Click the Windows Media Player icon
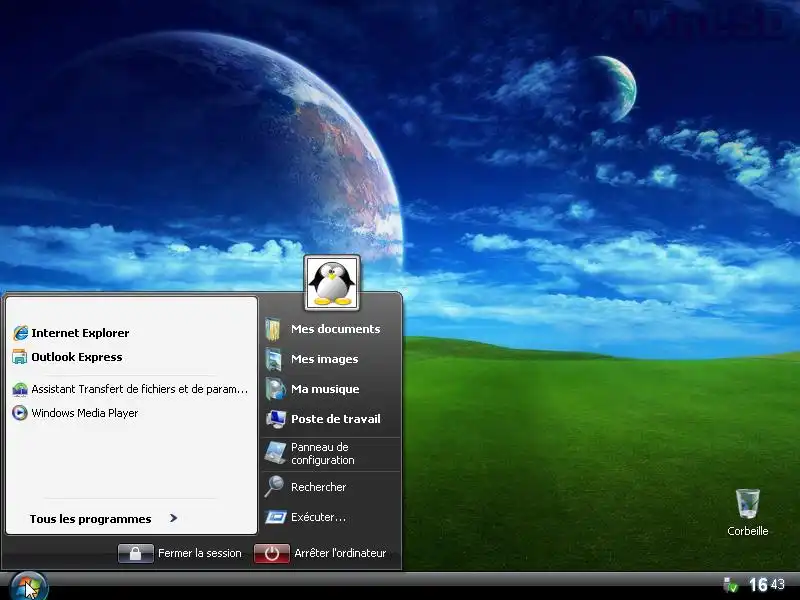This screenshot has height=600, width=800. 19,413
